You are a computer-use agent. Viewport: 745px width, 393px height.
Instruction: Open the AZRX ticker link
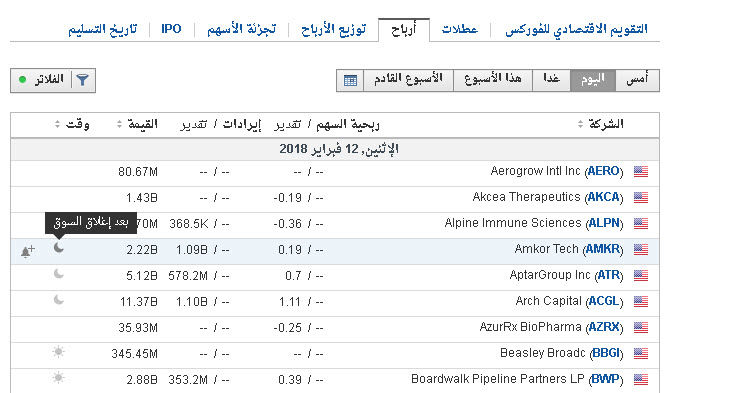604,327
